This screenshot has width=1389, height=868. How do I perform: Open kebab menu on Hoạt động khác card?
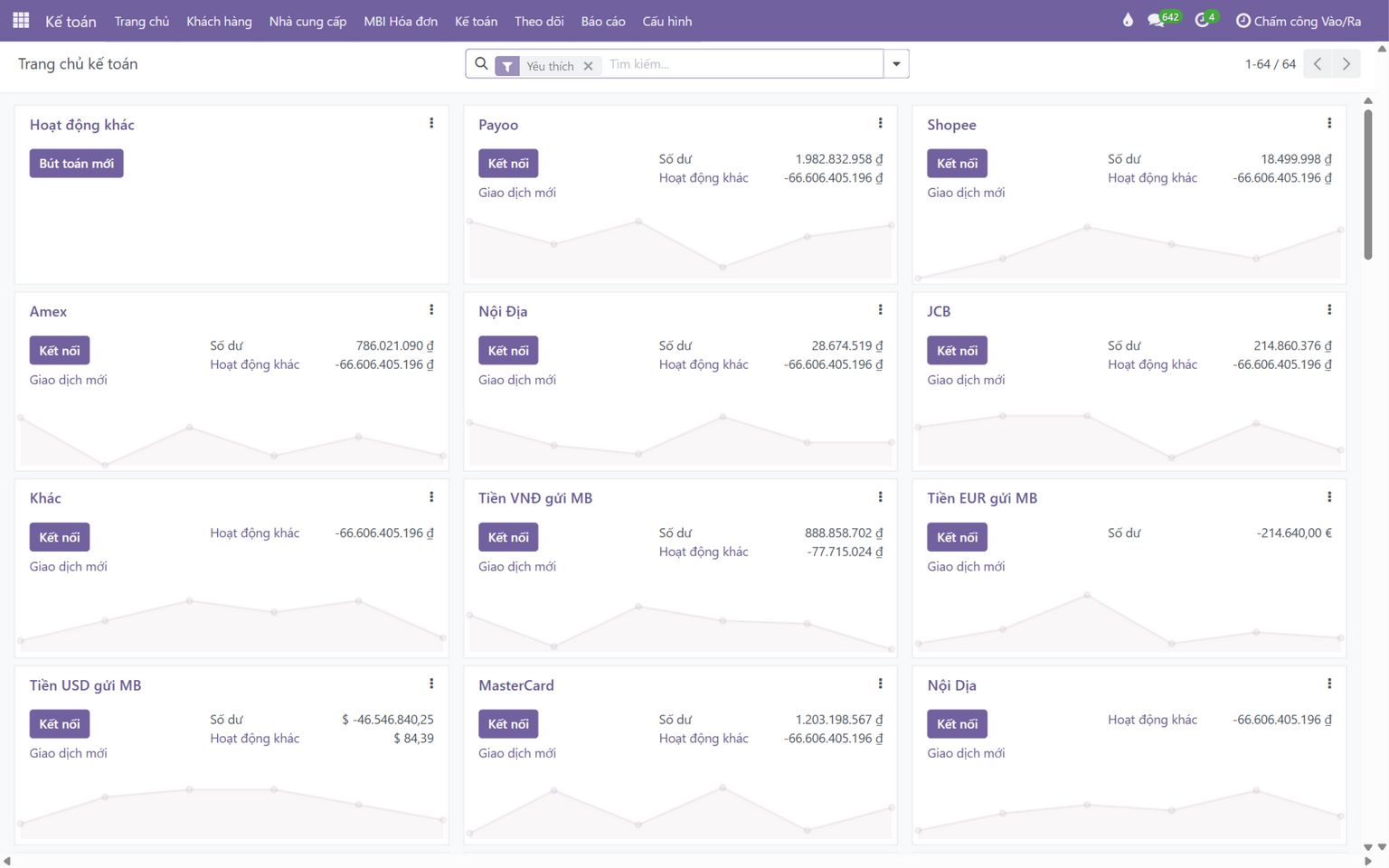pos(431,123)
